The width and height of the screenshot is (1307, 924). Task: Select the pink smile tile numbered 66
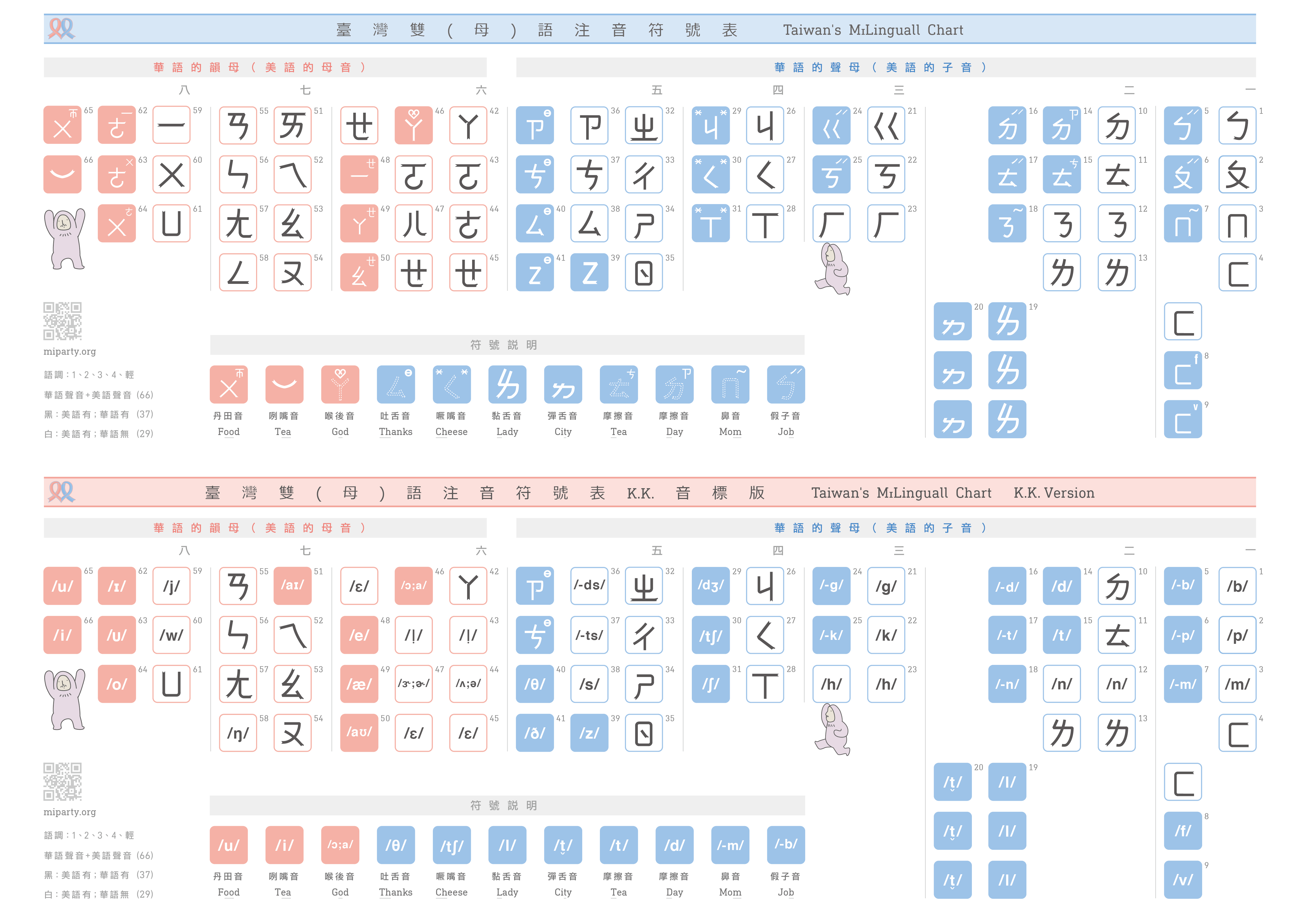[63, 174]
